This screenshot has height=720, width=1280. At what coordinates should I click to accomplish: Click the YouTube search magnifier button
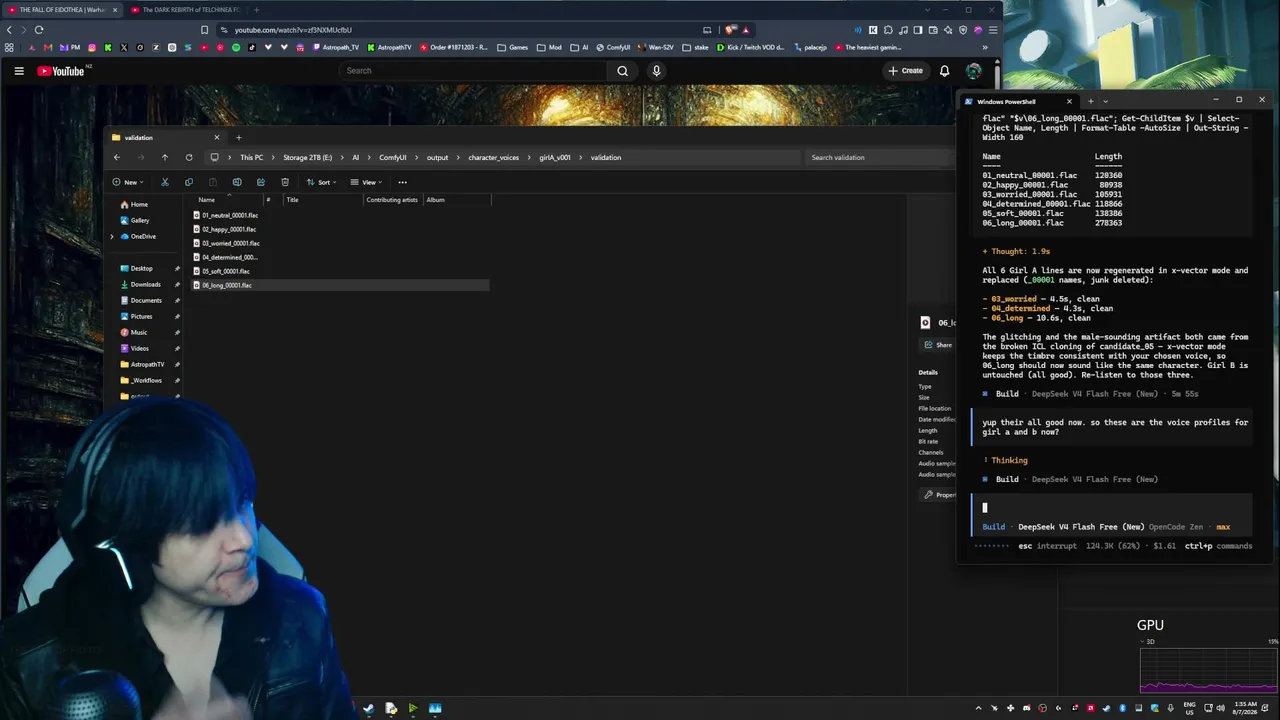622,71
